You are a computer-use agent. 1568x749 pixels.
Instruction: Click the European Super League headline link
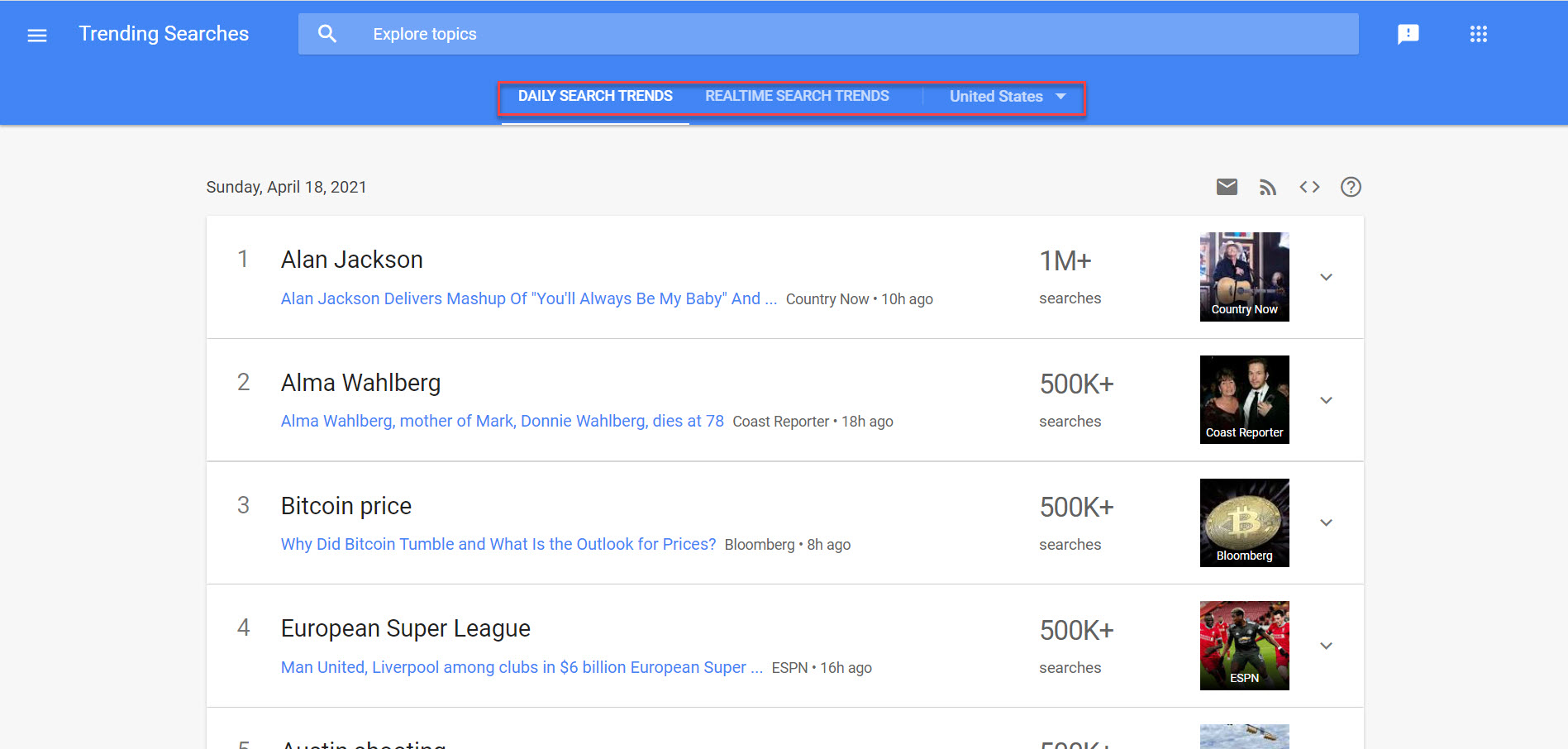[x=522, y=667]
